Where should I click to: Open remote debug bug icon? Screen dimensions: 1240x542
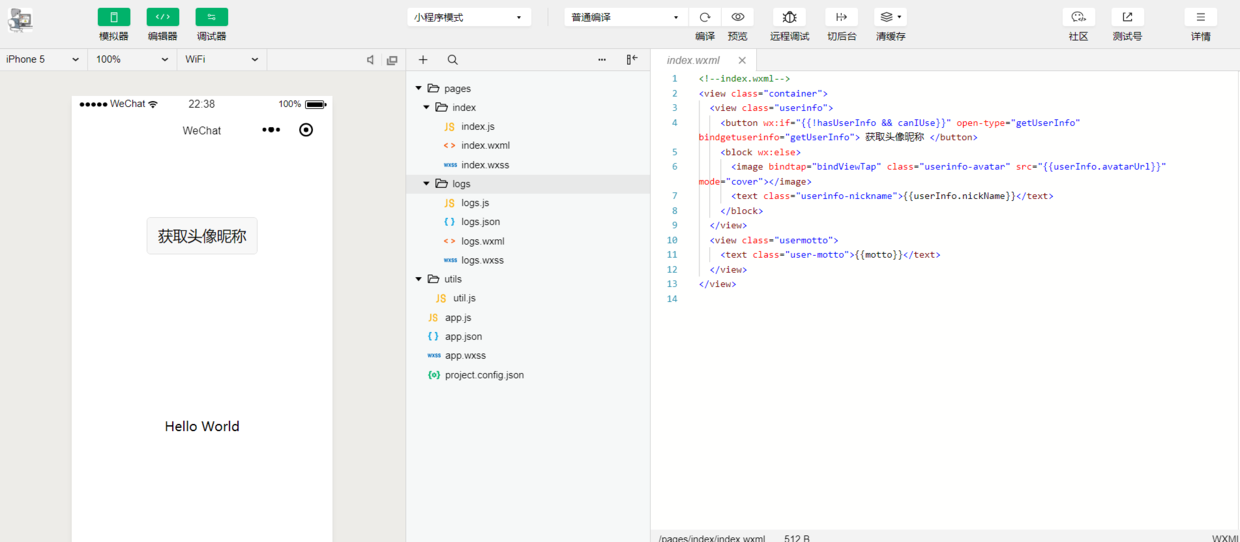[x=789, y=17]
